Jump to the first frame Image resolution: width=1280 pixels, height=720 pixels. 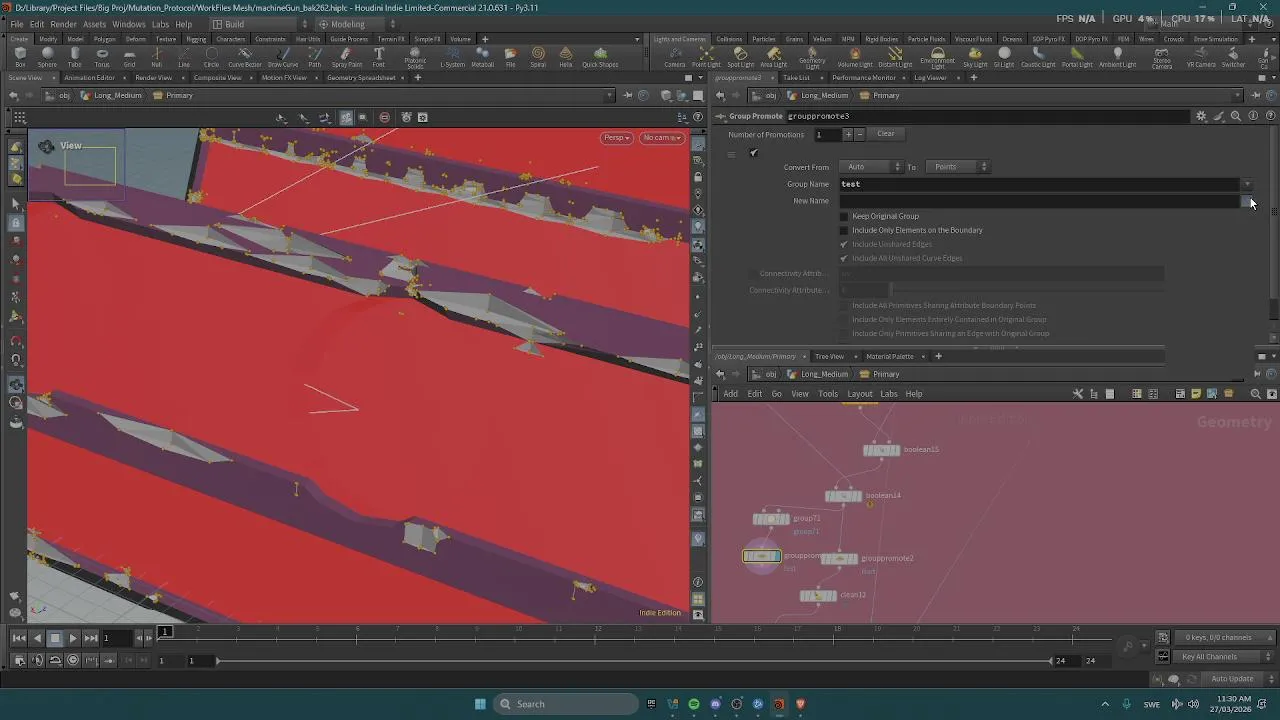click(20, 638)
